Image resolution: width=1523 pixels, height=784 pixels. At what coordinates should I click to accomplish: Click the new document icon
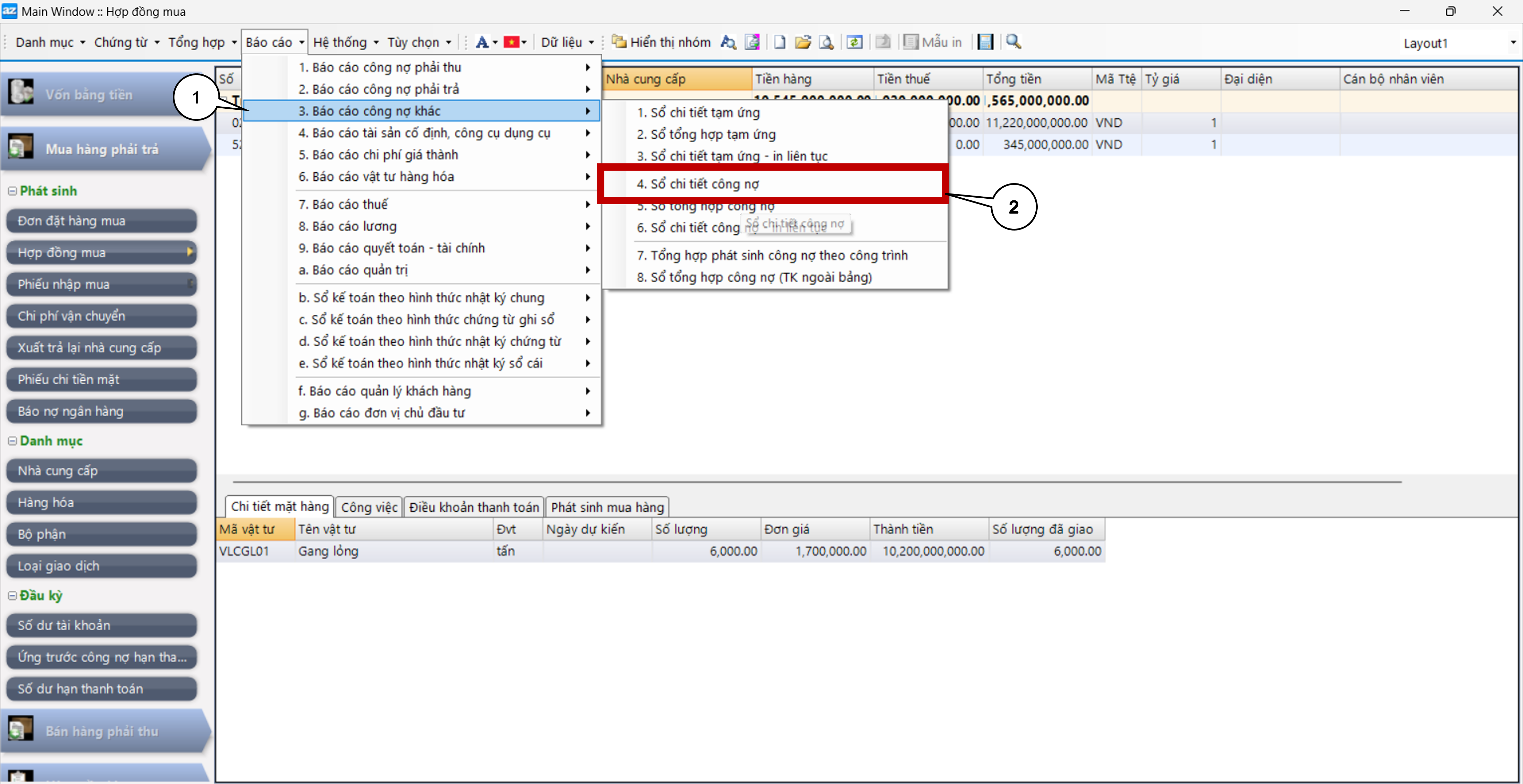779,42
